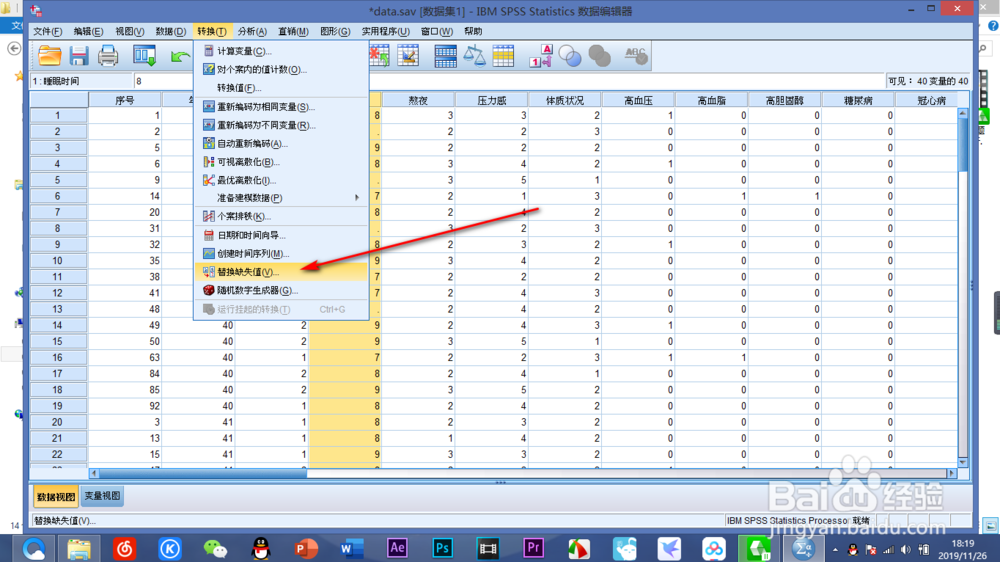Select 可视离散化(B)... menu entry
Screen dimensions: 1000x562
(x=281, y=162)
